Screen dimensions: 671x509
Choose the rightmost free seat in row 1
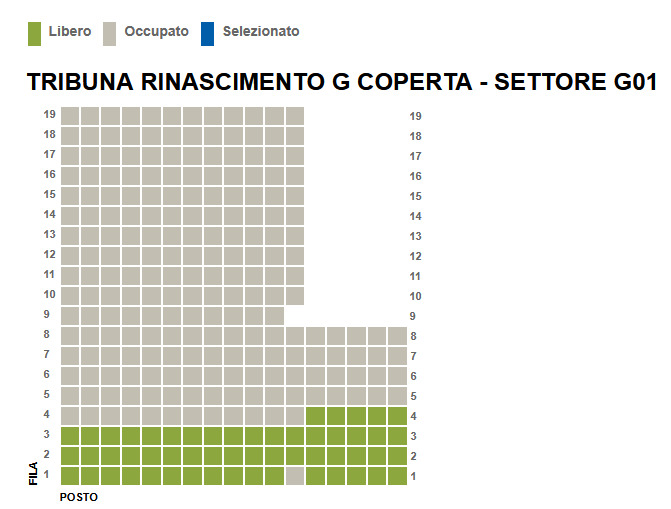pyautogui.click(x=397, y=476)
